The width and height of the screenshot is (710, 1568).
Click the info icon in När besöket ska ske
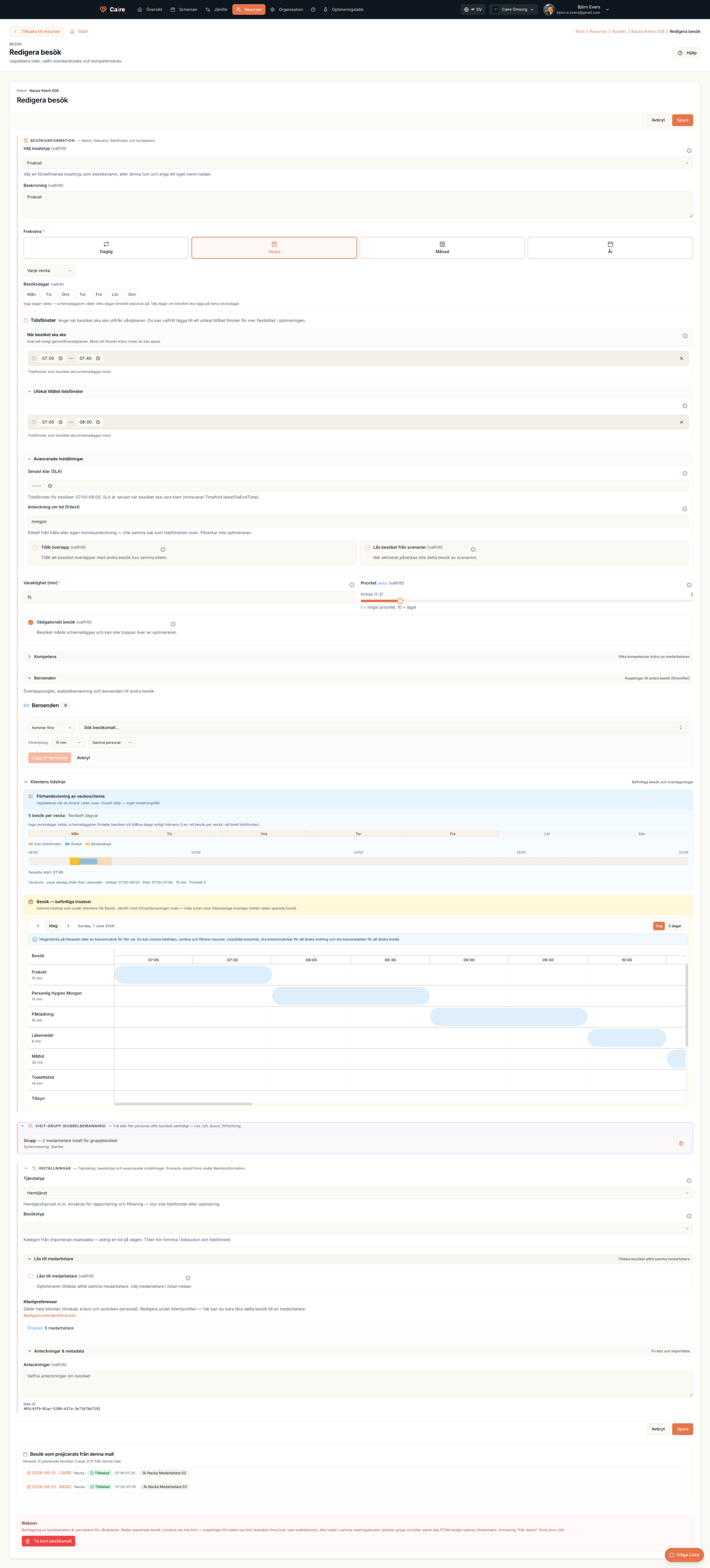[x=685, y=336]
